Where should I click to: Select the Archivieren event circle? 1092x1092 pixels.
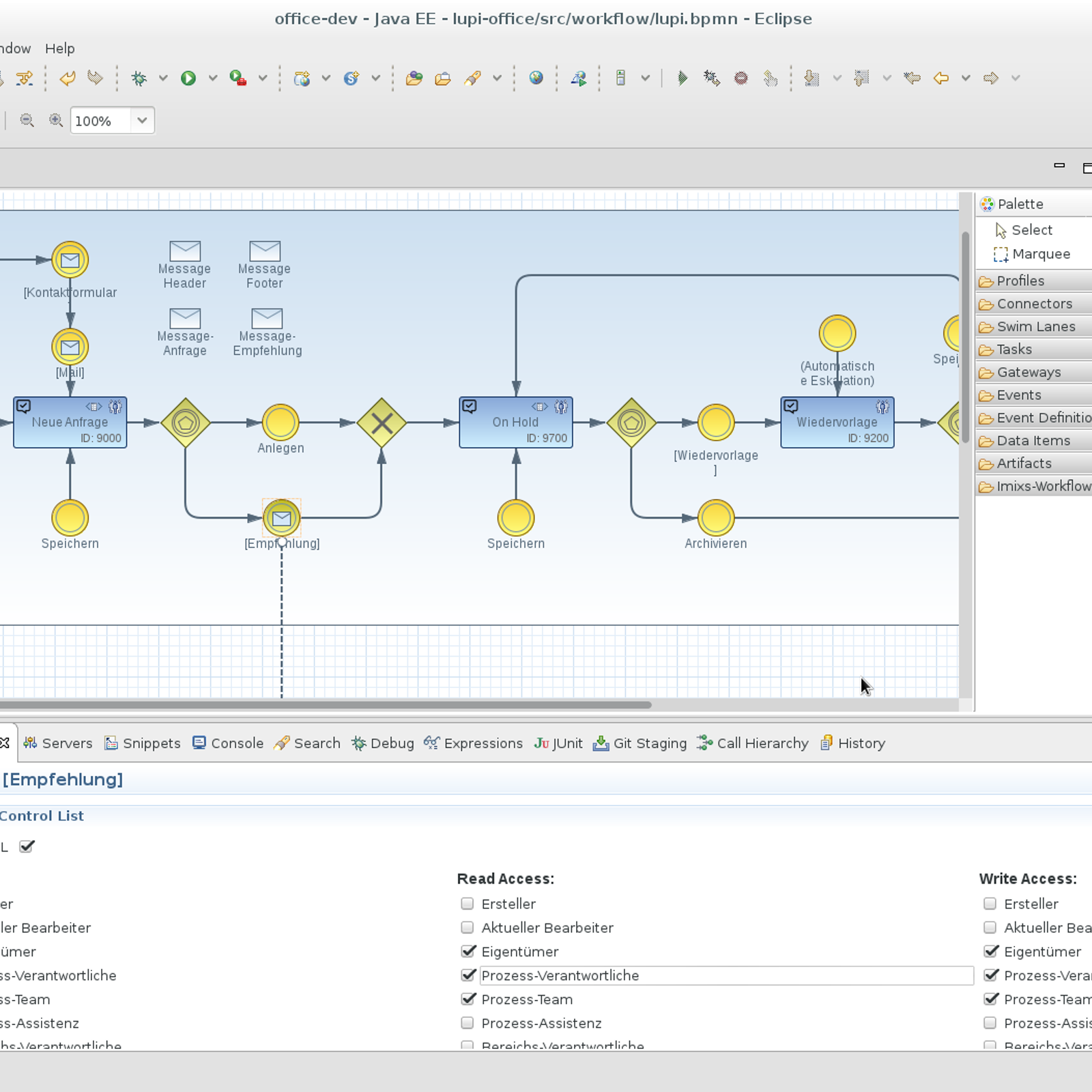716,518
